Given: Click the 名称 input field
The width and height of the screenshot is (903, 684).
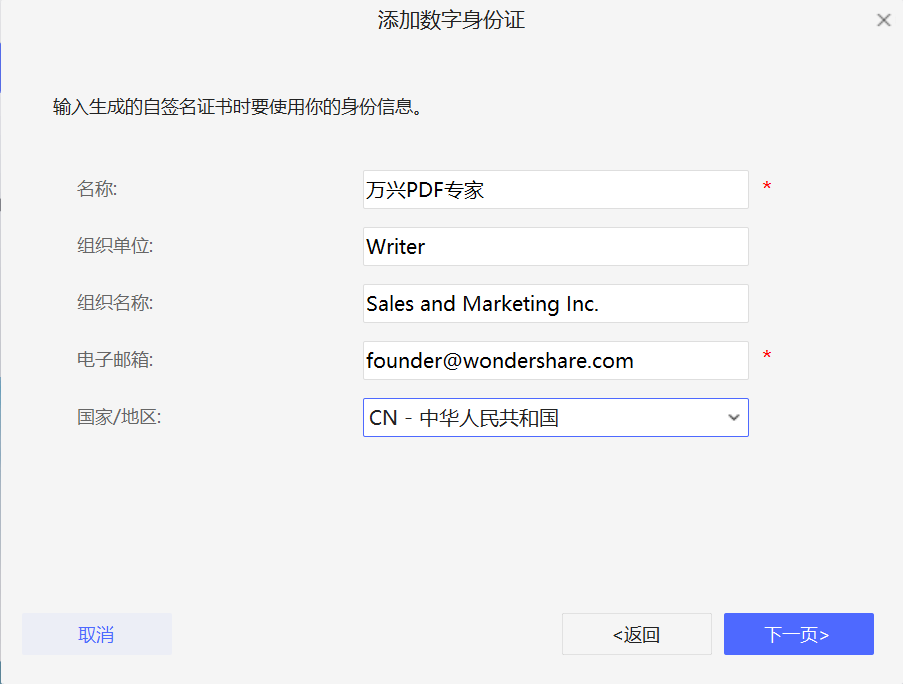Looking at the screenshot, I should 555,189.
